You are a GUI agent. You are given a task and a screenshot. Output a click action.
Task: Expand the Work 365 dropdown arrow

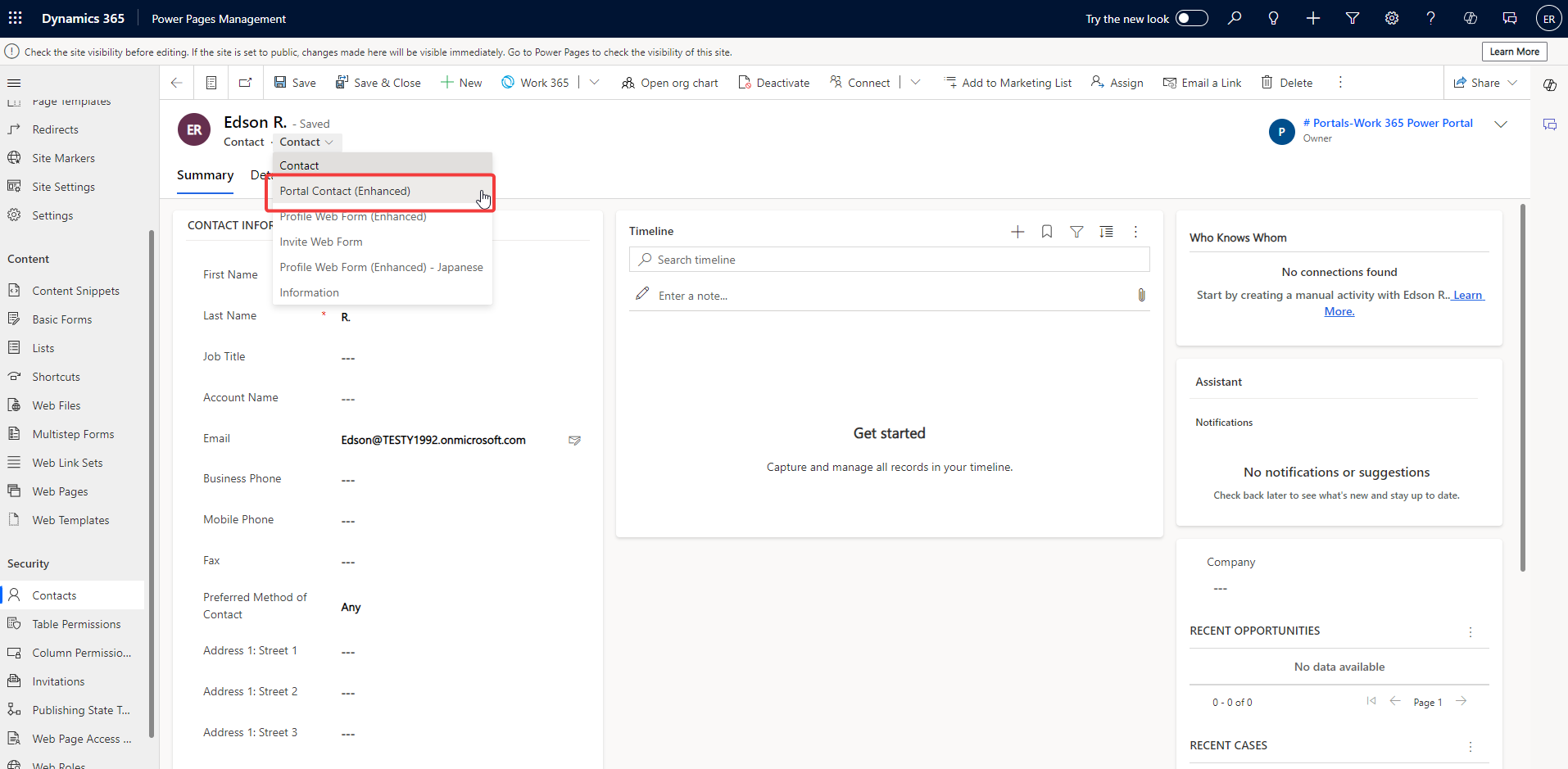coord(595,83)
